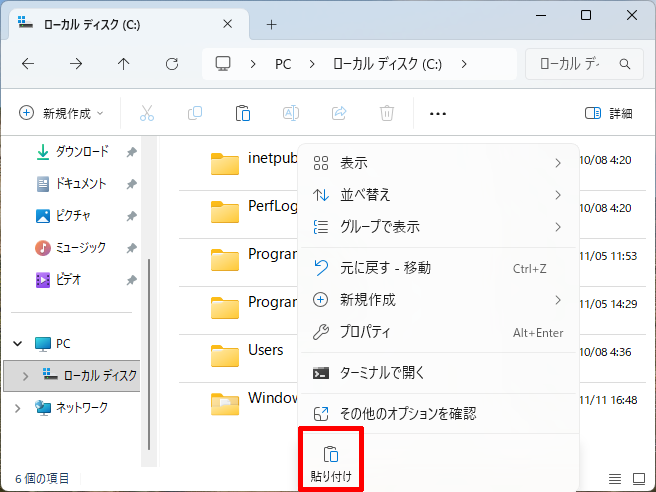
Task: Toggle the Details pane button
Action: point(608,113)
